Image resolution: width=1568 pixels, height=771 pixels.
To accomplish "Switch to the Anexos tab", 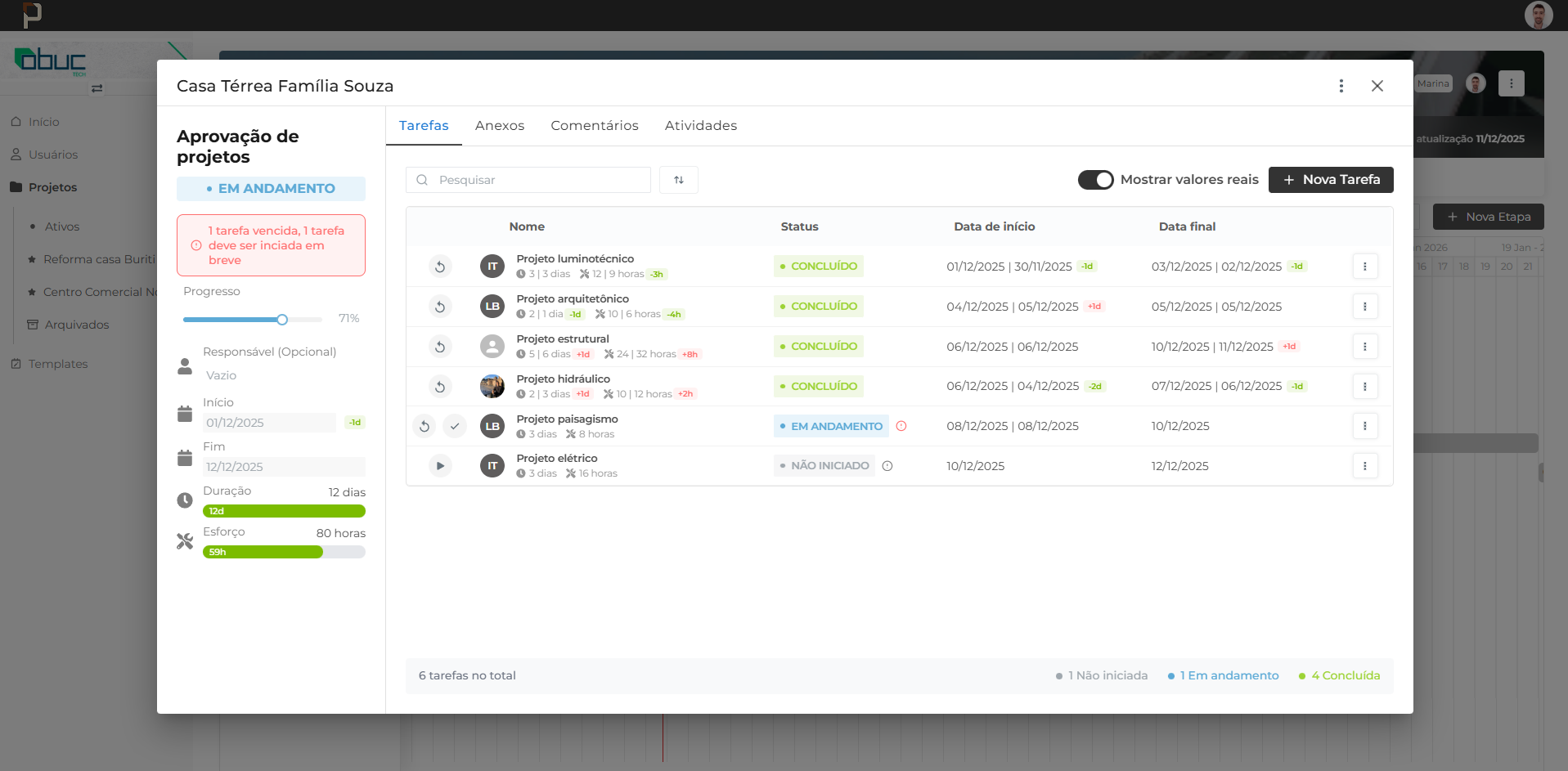I will (x=500, y=126).
